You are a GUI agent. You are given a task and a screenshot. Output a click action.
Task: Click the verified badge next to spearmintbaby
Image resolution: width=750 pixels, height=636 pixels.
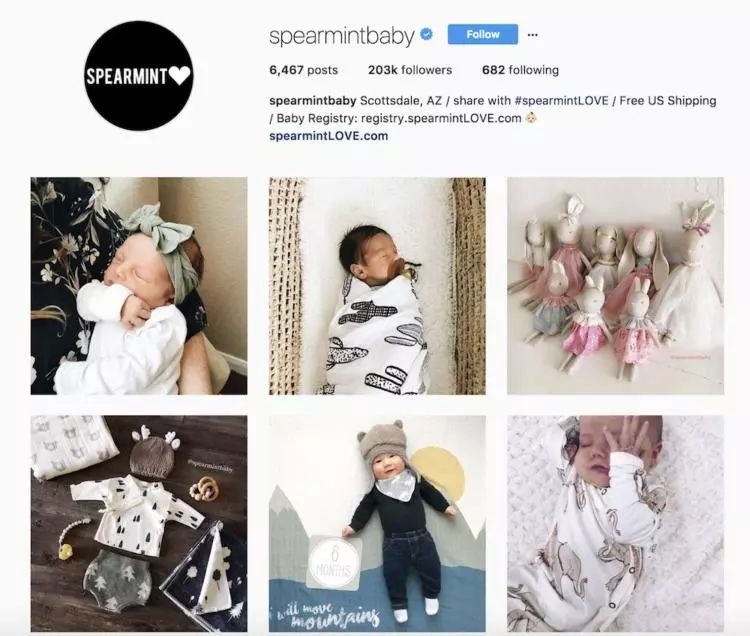(x=427, y=34)
